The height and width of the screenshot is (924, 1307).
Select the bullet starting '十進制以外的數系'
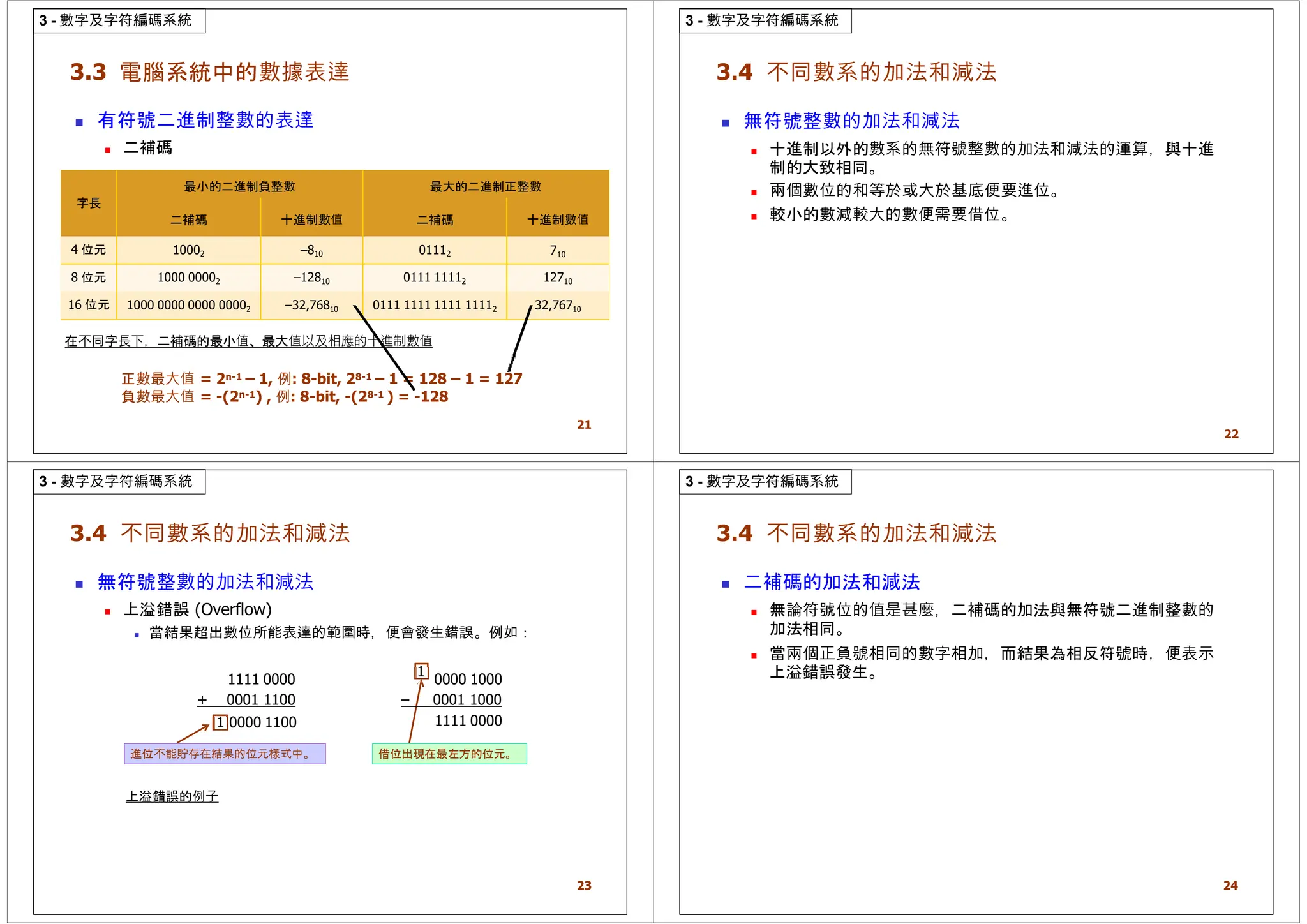(x=991, y=158)
